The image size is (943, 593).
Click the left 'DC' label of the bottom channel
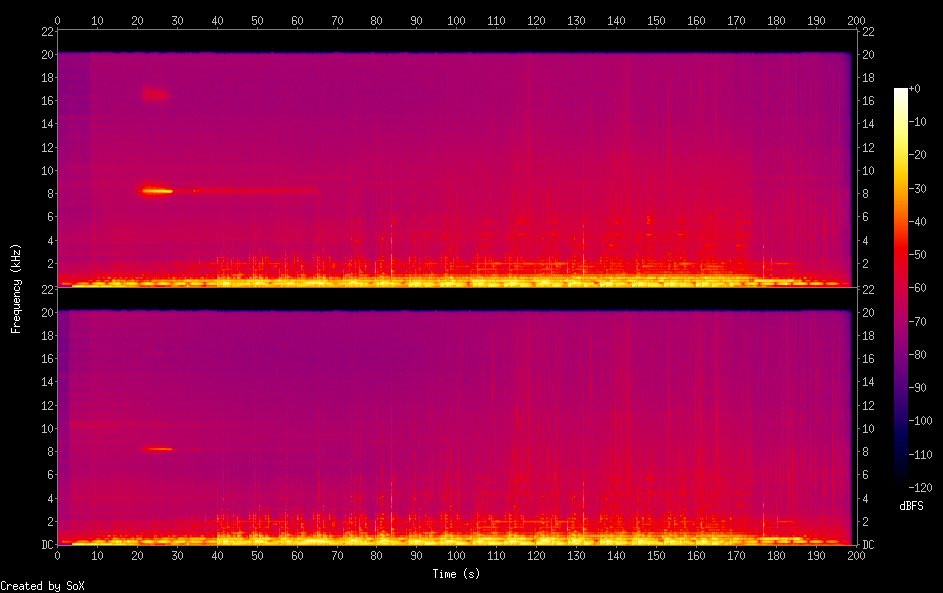tap(44, 545)
